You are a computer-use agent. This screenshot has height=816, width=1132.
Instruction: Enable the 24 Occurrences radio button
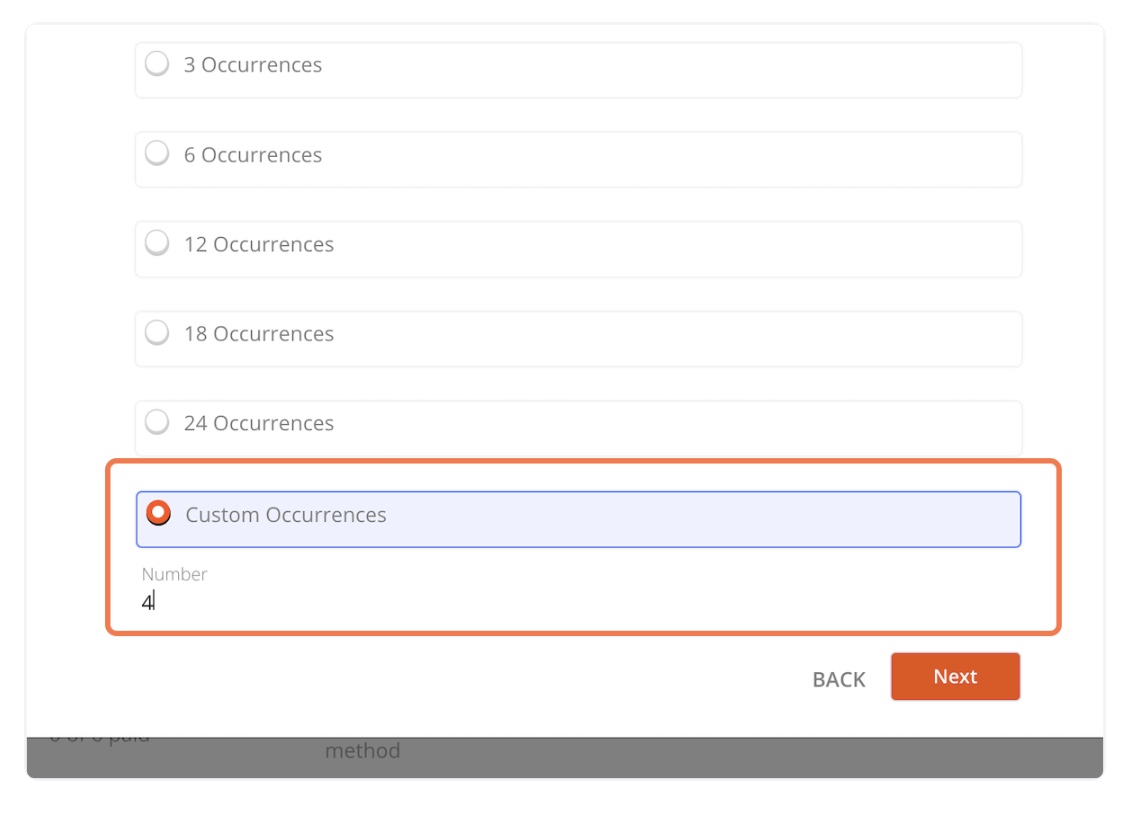click(x=157, y=422)
